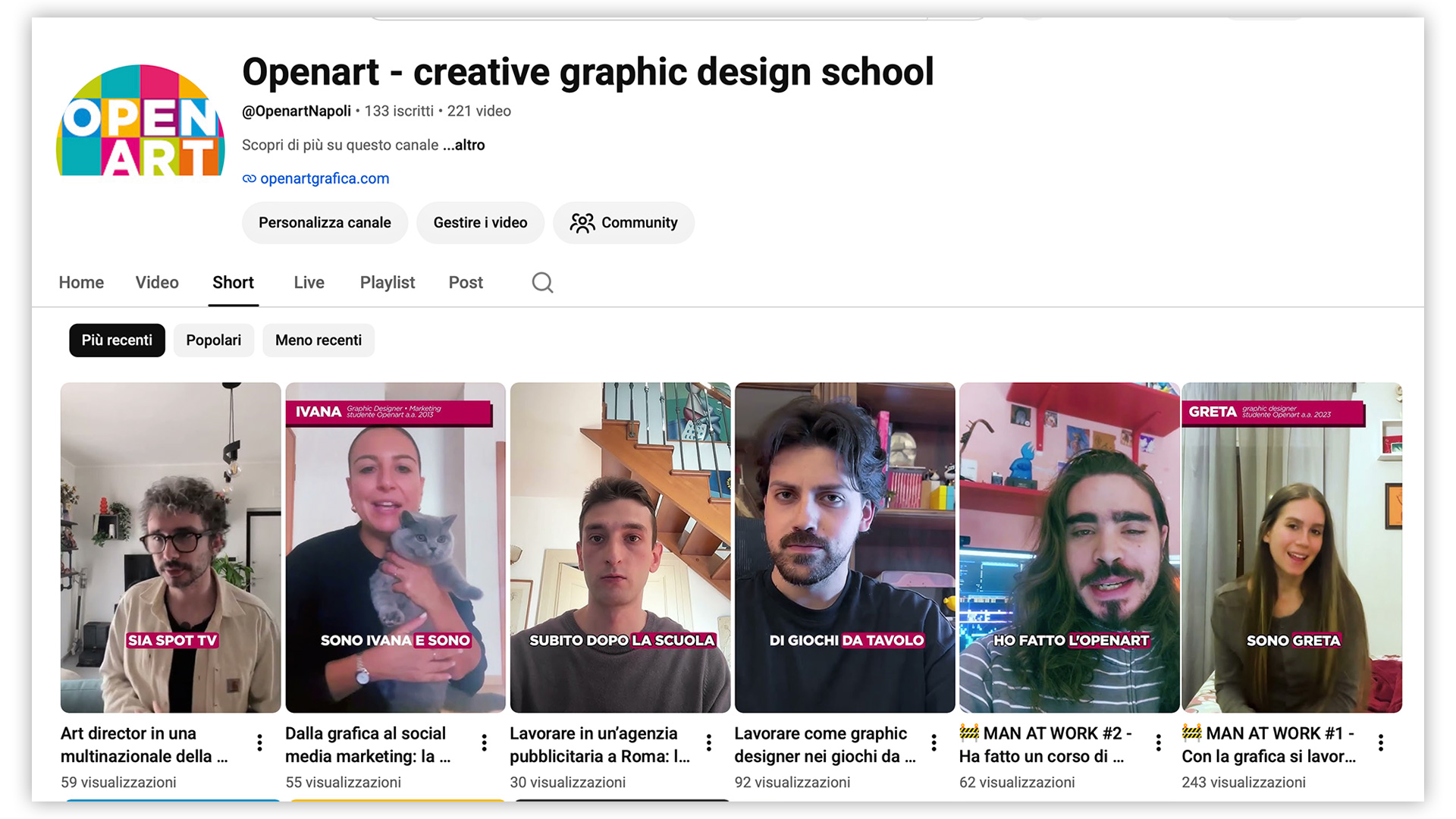Open title 'Dalla grafica al social media marketing'

368,745
